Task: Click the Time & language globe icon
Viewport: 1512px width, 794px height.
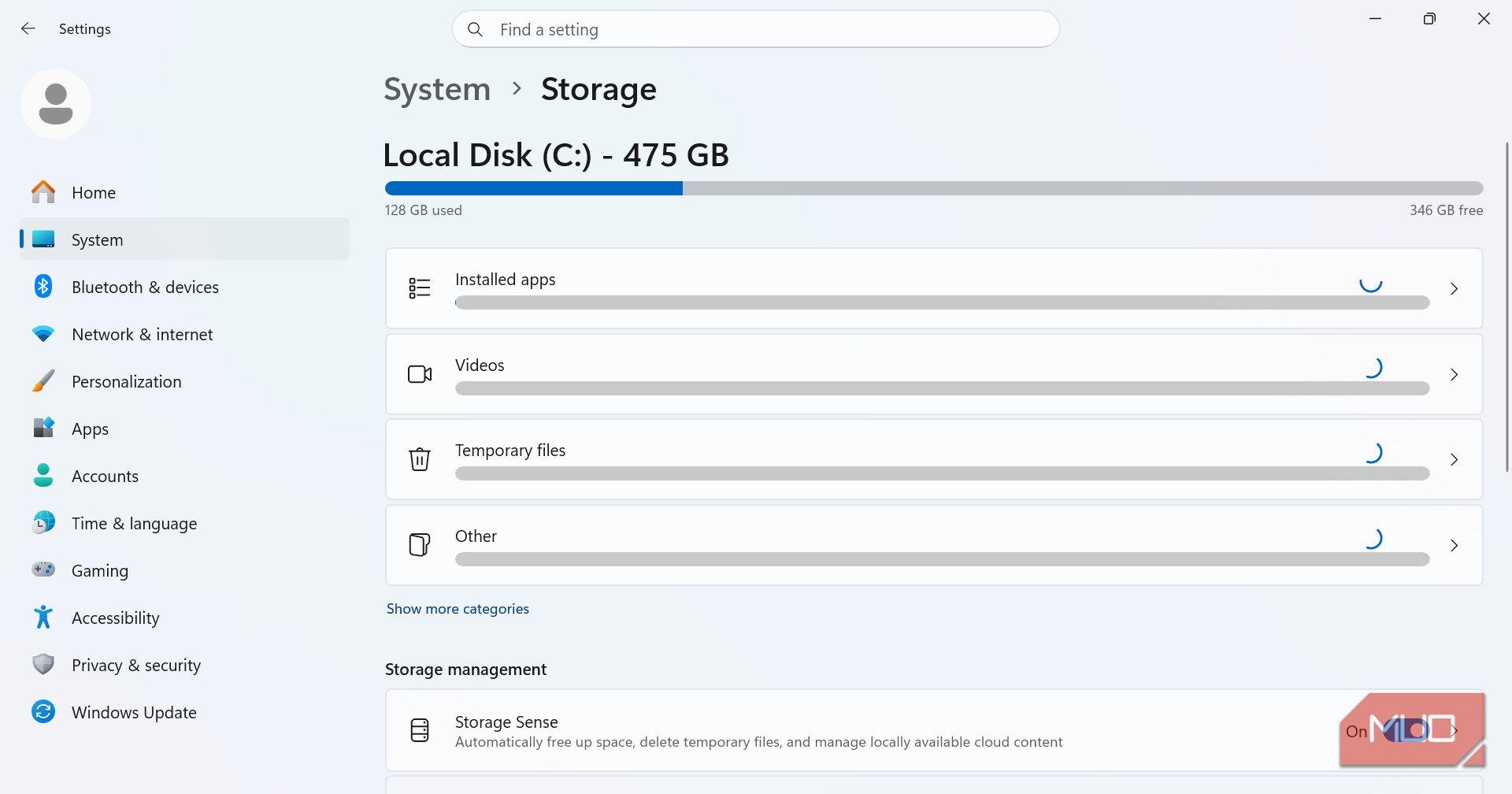Action: pyautogui.click(x=43, y=522)
